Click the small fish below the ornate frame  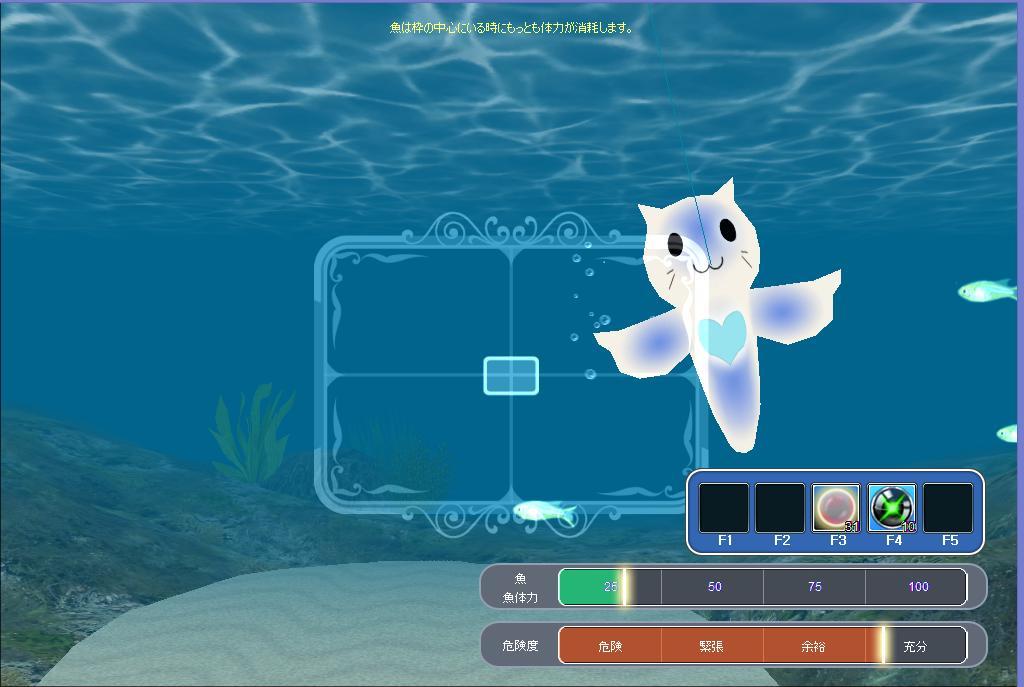pyautogui.click(x=545, y=513)
